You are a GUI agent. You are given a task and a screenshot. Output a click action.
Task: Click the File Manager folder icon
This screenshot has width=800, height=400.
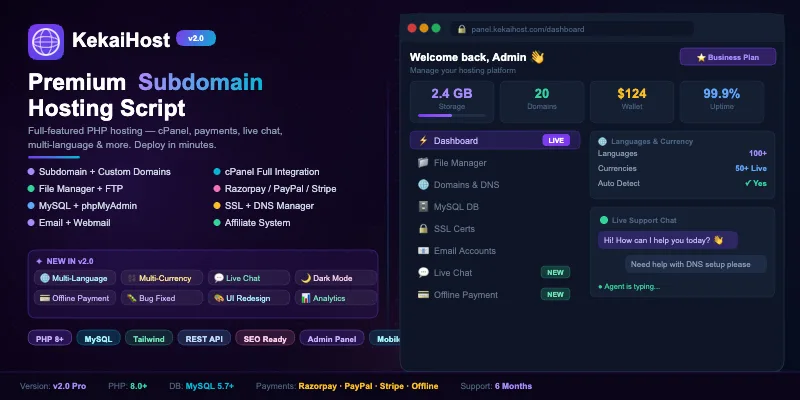(x=423, y=163)
